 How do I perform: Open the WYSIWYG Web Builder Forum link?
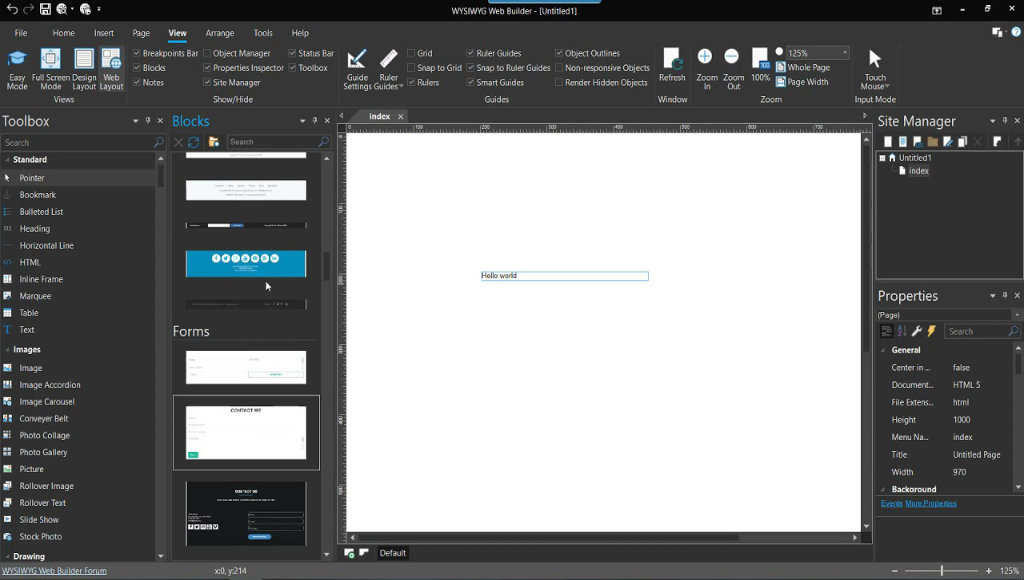(54, 571)
